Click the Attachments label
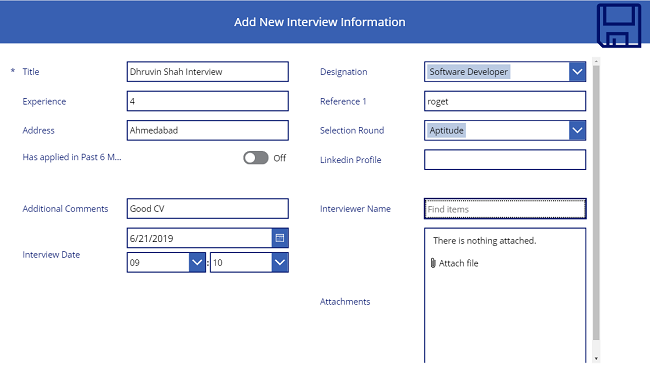Image resolution: width=650 pixels, height=372 pixels. 345,301
